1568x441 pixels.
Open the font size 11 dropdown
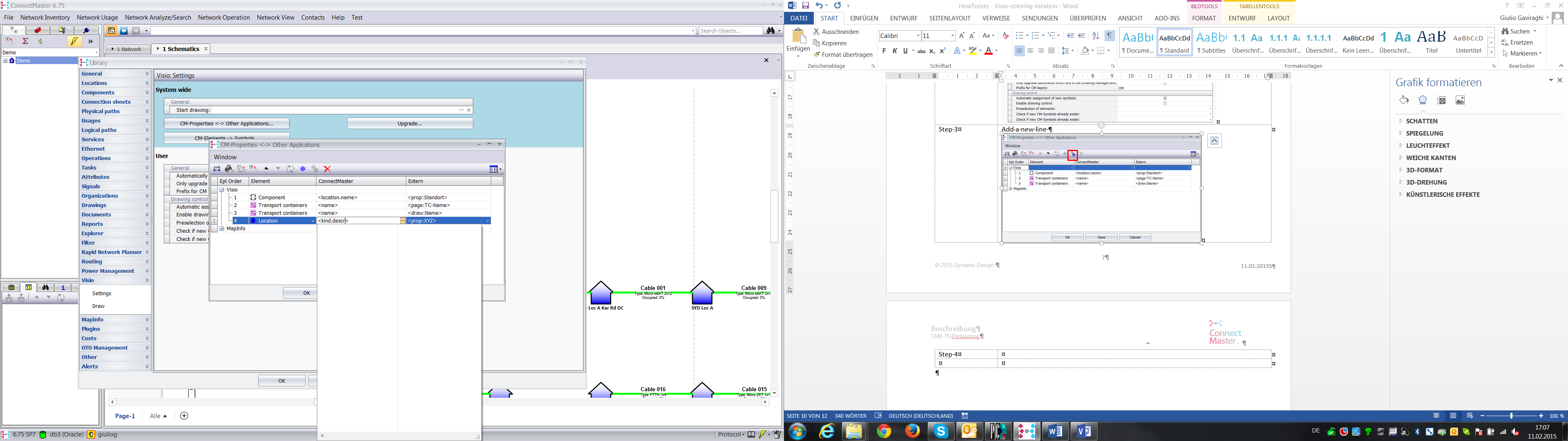pos(952,36)
